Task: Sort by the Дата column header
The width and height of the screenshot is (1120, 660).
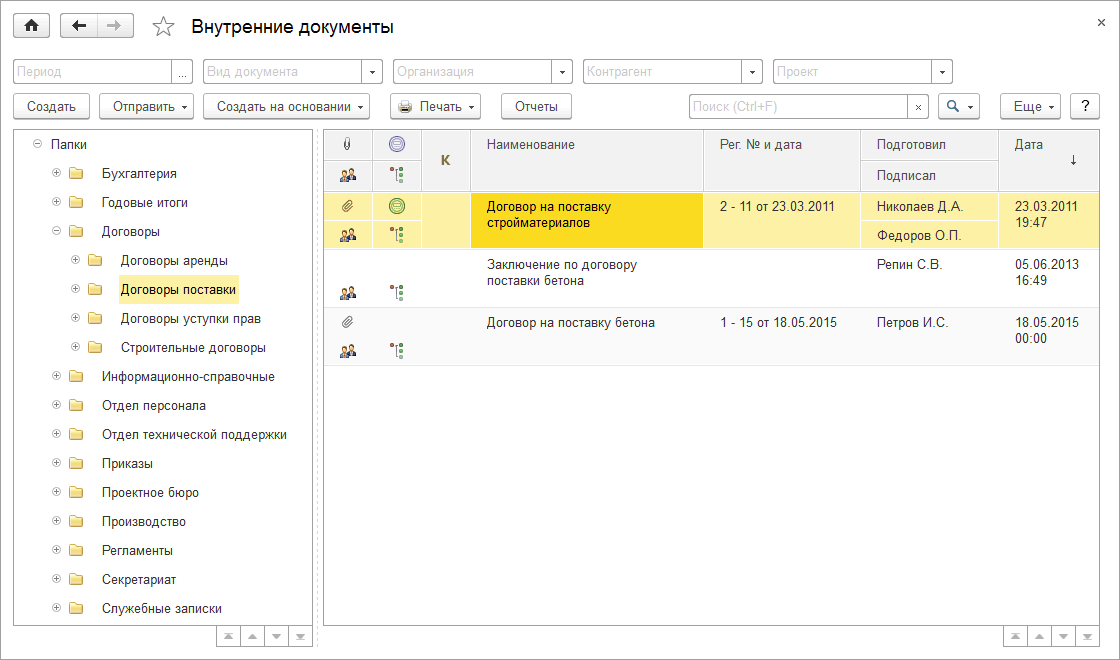Action: coord(1046,159)
